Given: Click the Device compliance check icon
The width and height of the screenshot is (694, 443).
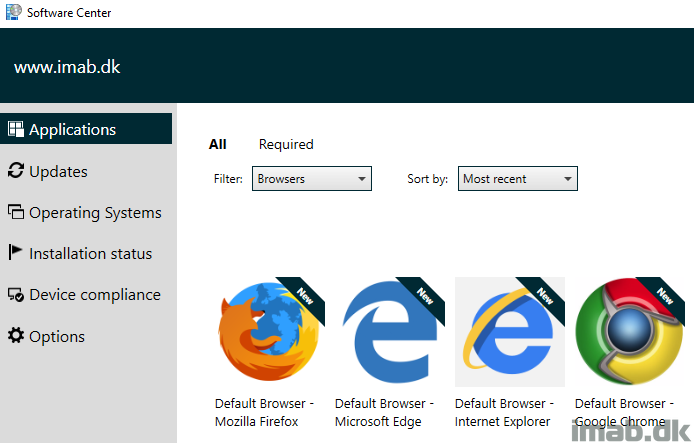Looking at the screenshot, I should point(16,295).
